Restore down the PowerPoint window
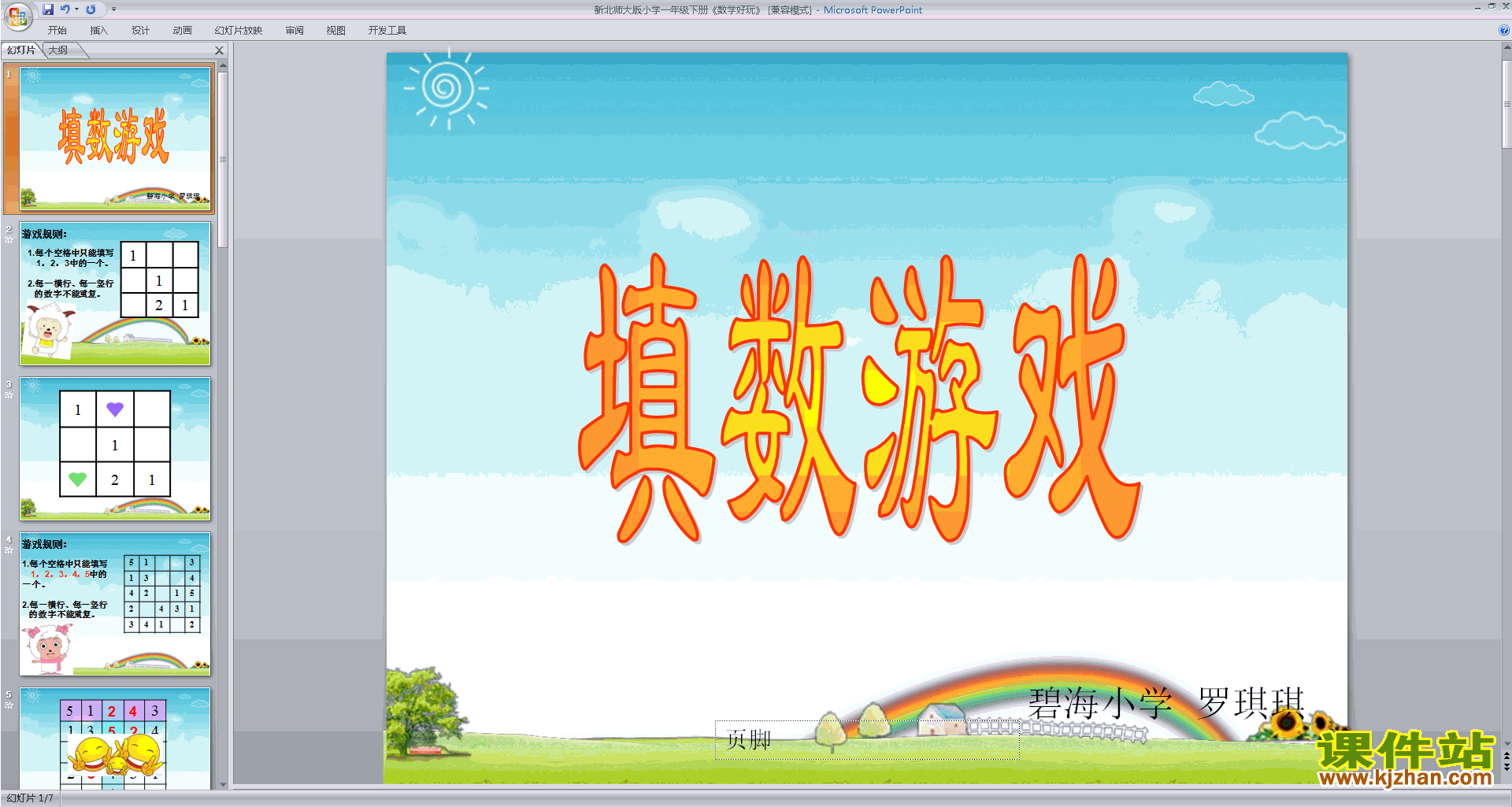This screenshot has width=1512, height=807. [x=1492, y=6]
